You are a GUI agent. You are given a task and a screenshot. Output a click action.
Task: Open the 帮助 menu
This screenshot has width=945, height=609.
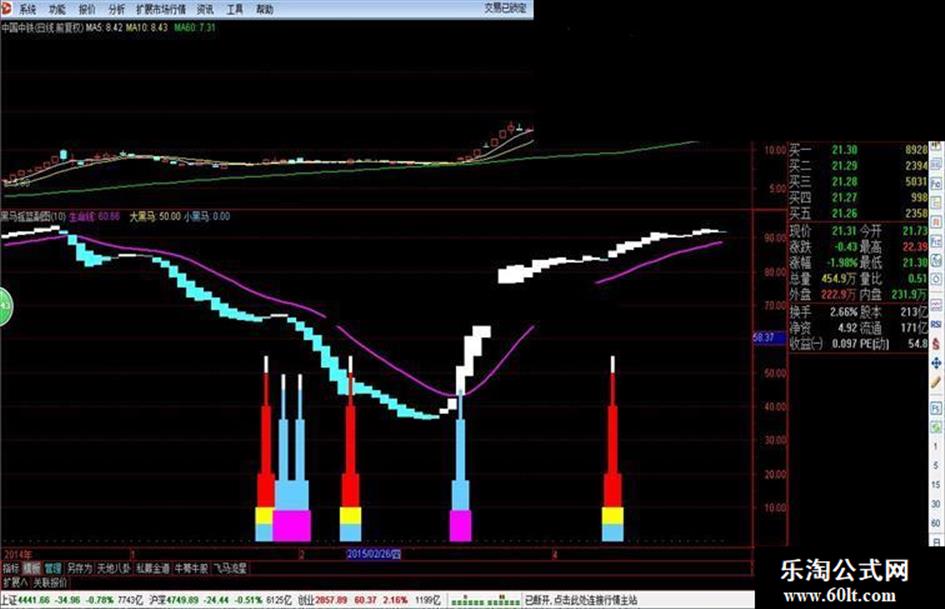[x=265, y=9]
